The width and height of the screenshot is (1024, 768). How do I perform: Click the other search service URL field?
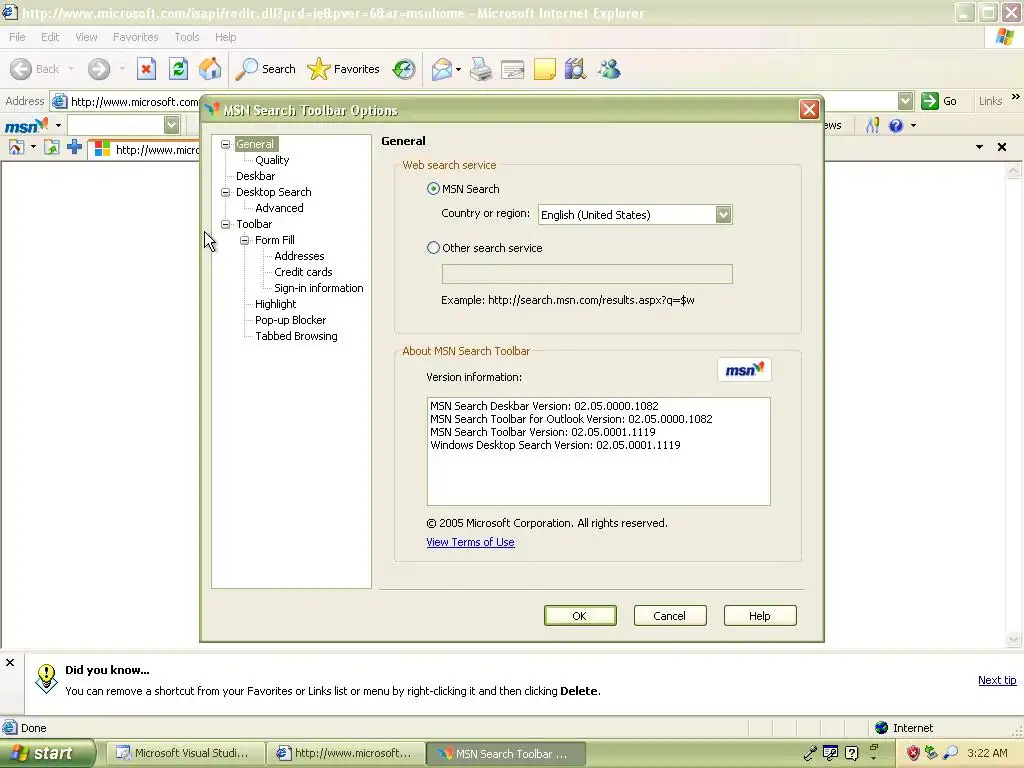coord(587,274)
